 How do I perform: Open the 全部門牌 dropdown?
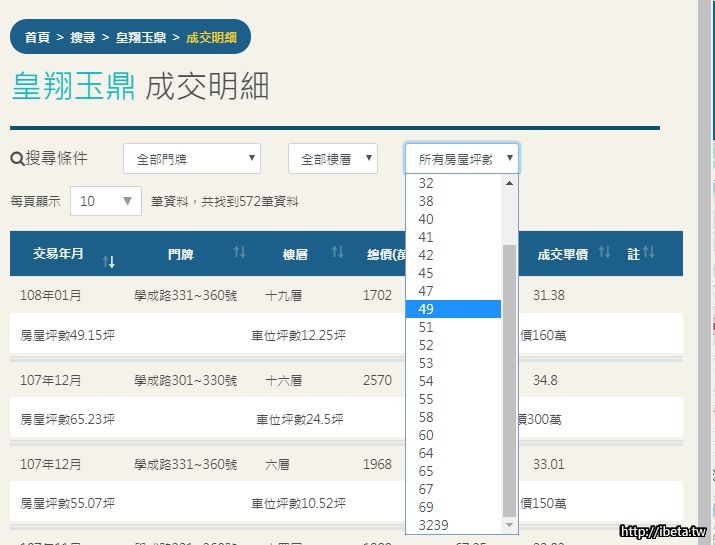[192, 158]
